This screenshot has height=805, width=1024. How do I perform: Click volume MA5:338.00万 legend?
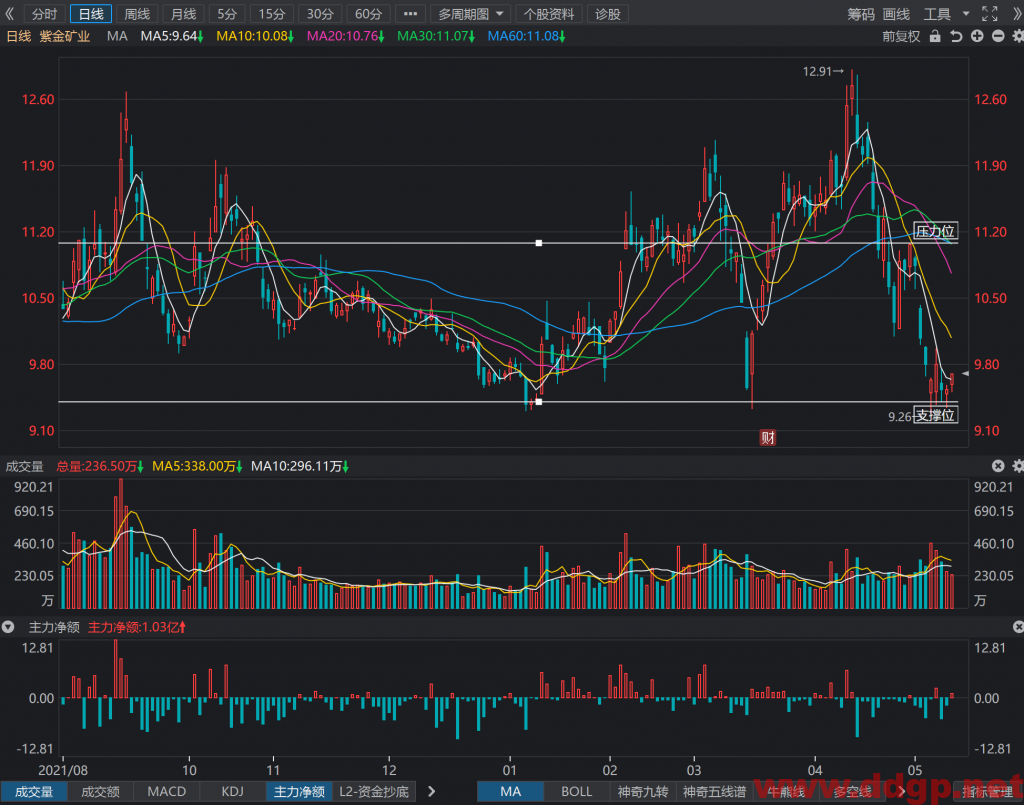(197, 466)
